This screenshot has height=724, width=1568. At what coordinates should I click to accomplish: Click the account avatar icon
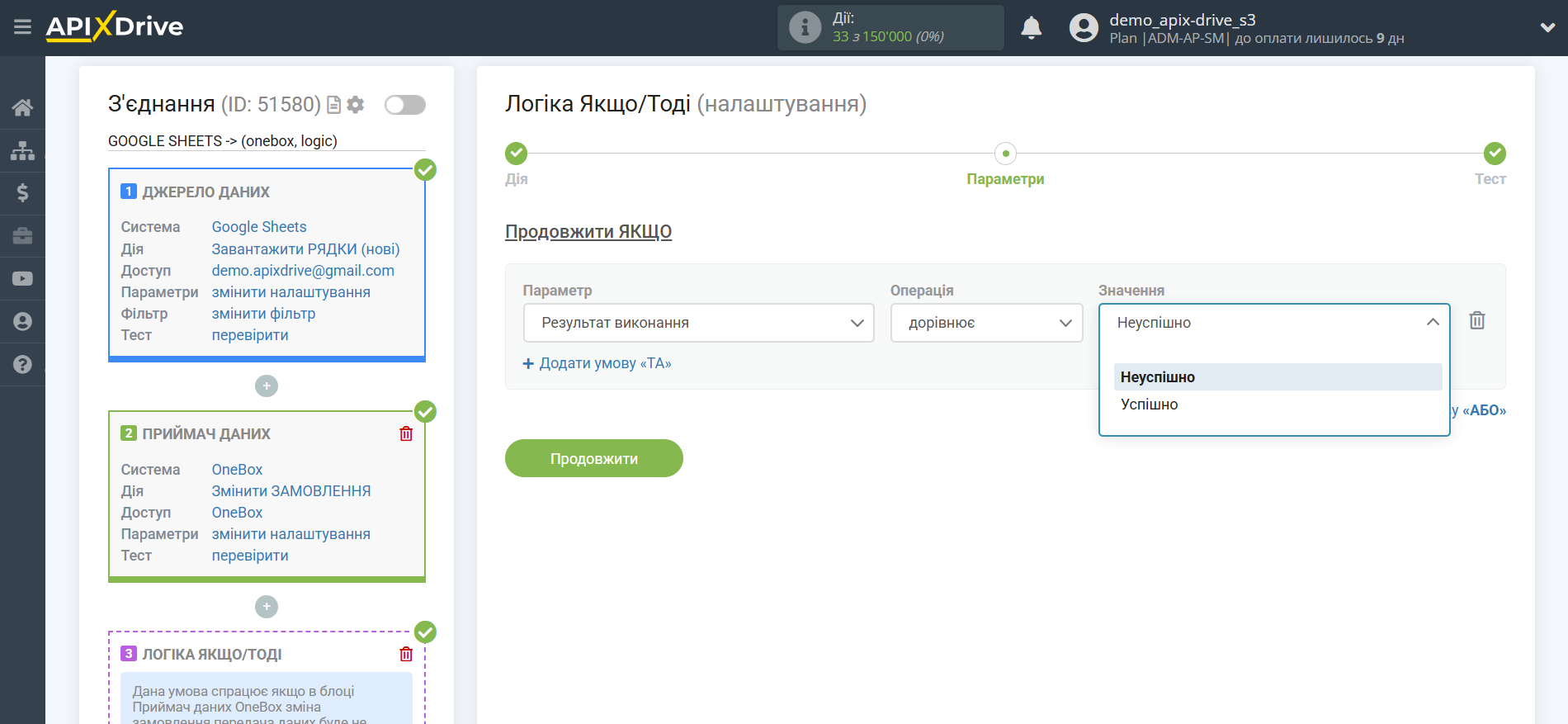click(1084, 28)
